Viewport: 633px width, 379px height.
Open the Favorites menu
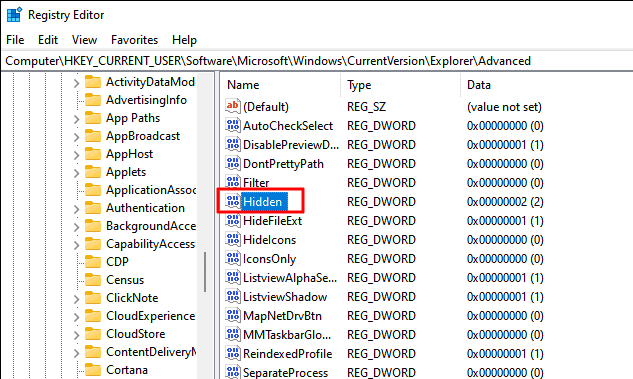point(134,40)
